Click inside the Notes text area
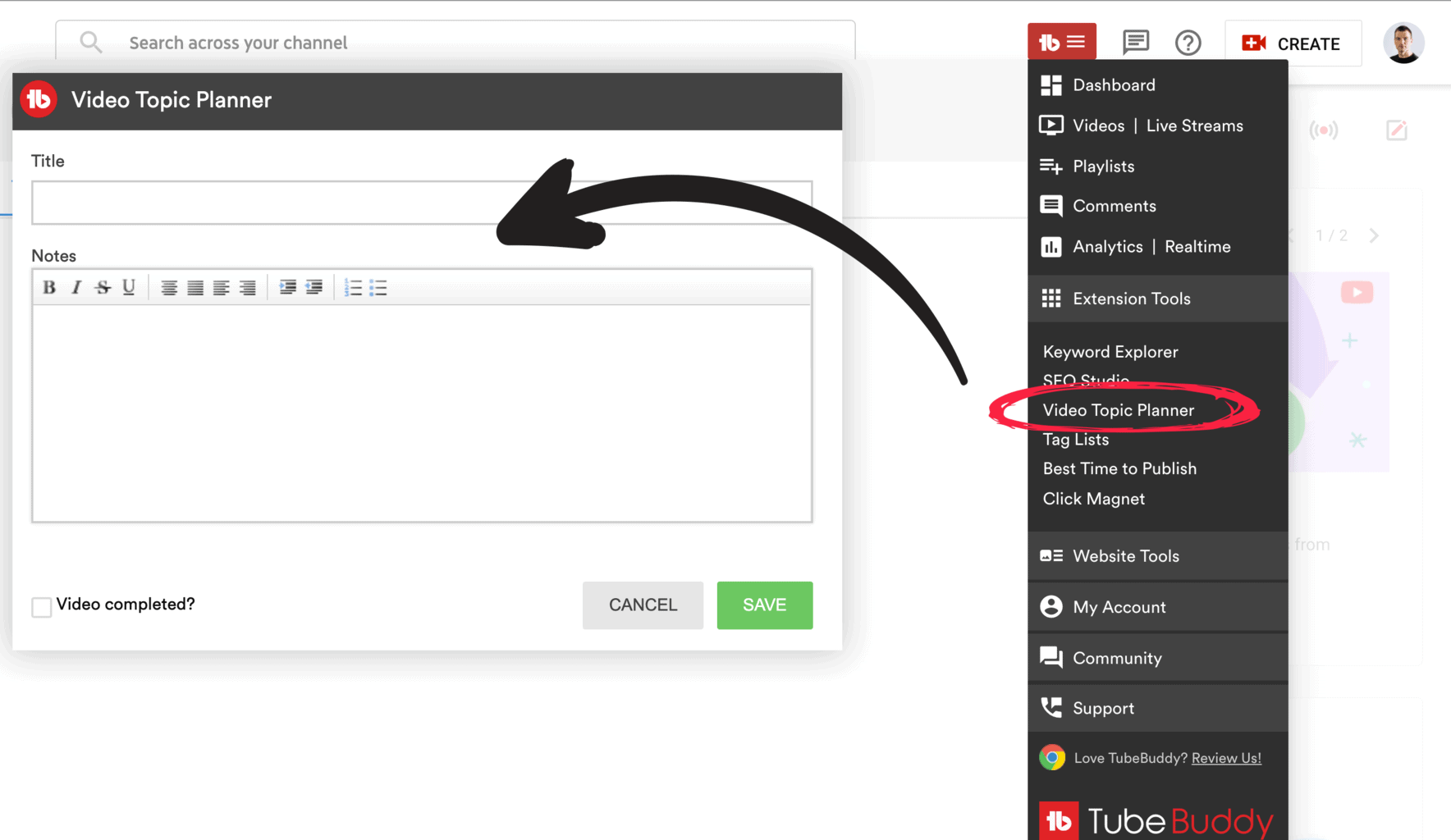 coord(422,413)
